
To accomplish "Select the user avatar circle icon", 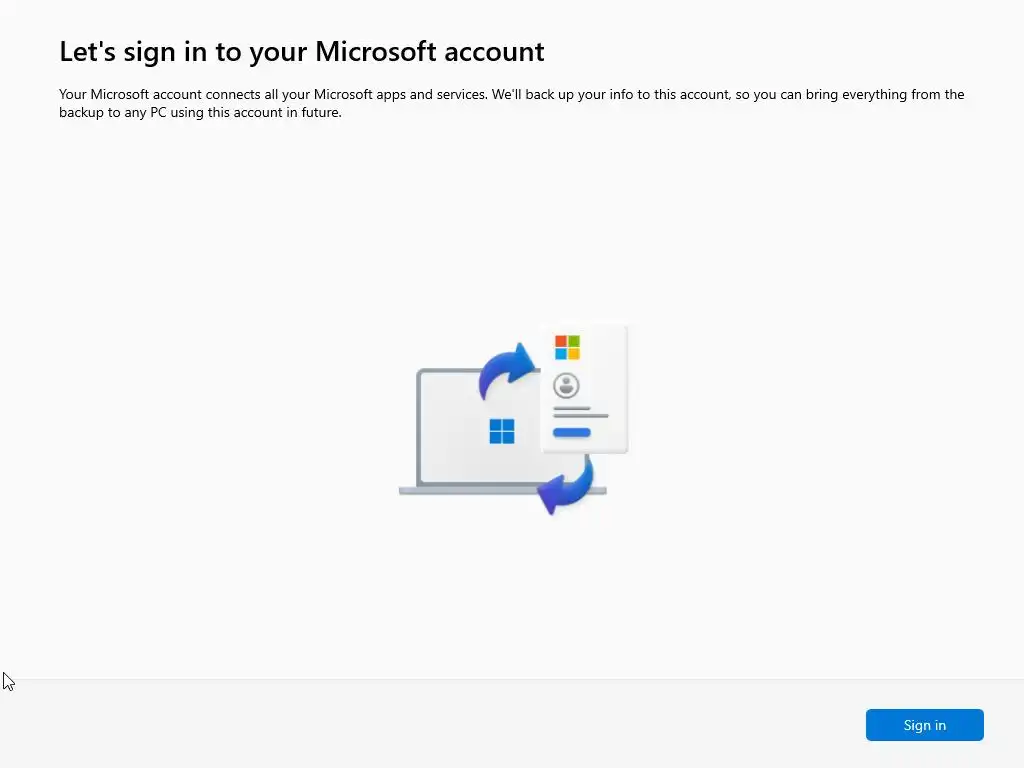I will point(566,385).
